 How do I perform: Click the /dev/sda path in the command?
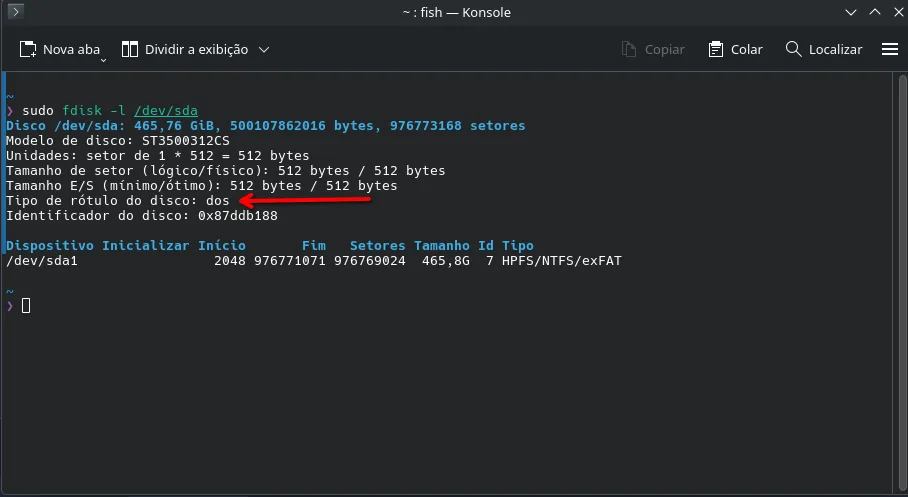(x=166, y=111)
